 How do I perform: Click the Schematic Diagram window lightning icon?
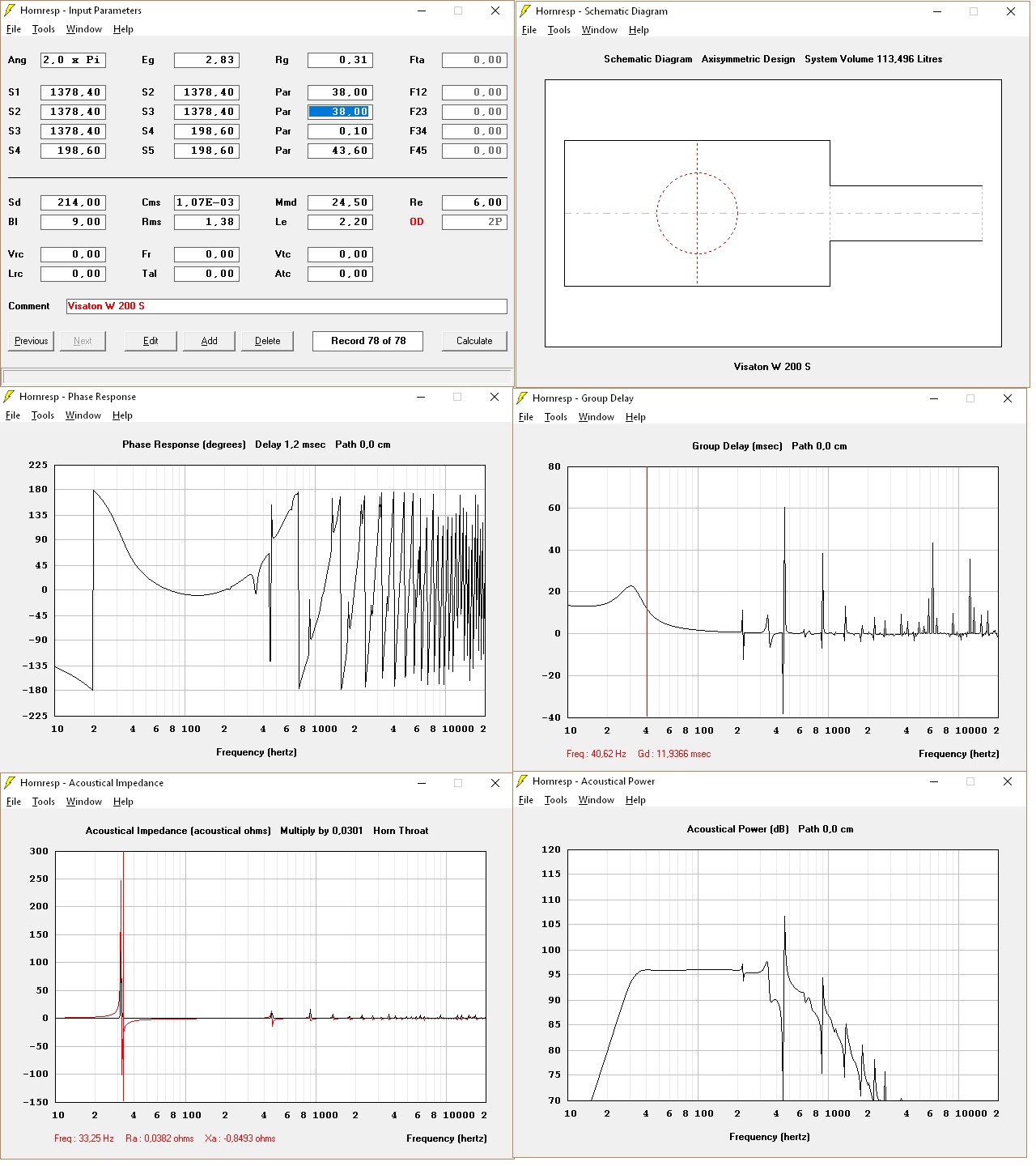tap(525, 11)
